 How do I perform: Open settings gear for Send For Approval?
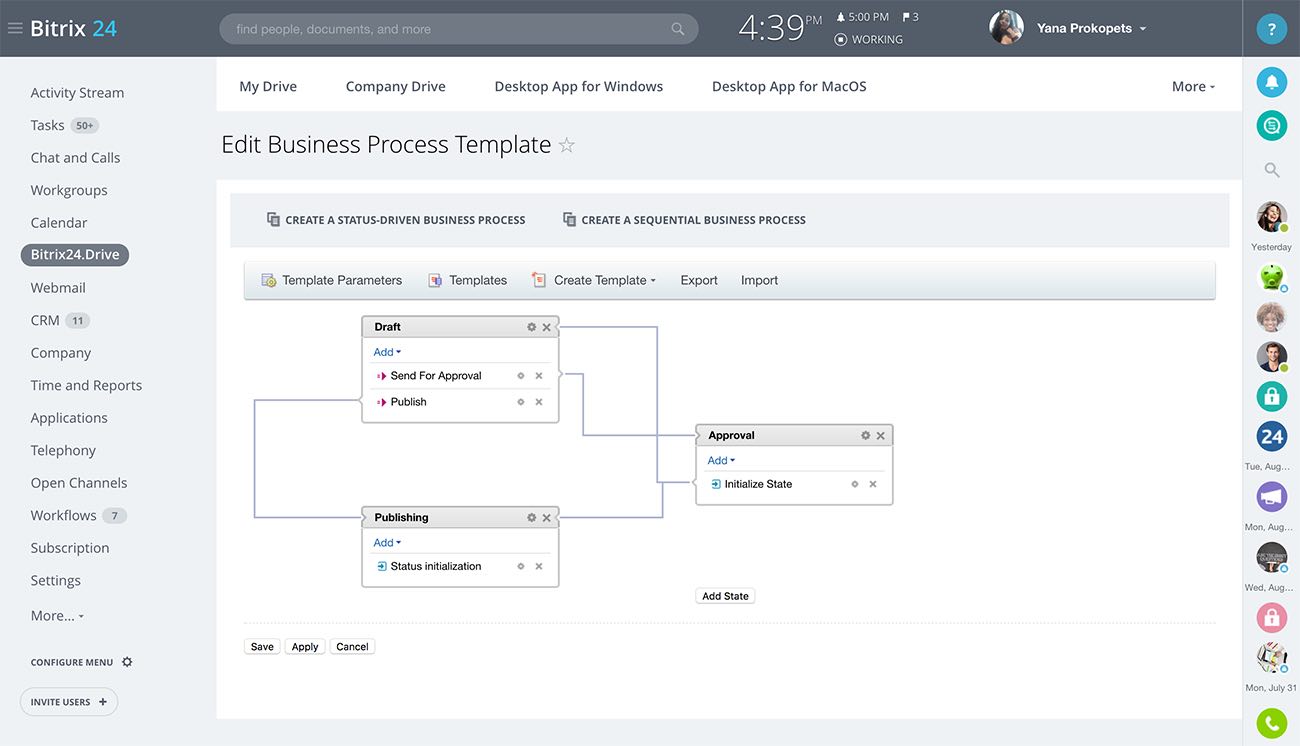pyautogui.click(x=521, y=376)
